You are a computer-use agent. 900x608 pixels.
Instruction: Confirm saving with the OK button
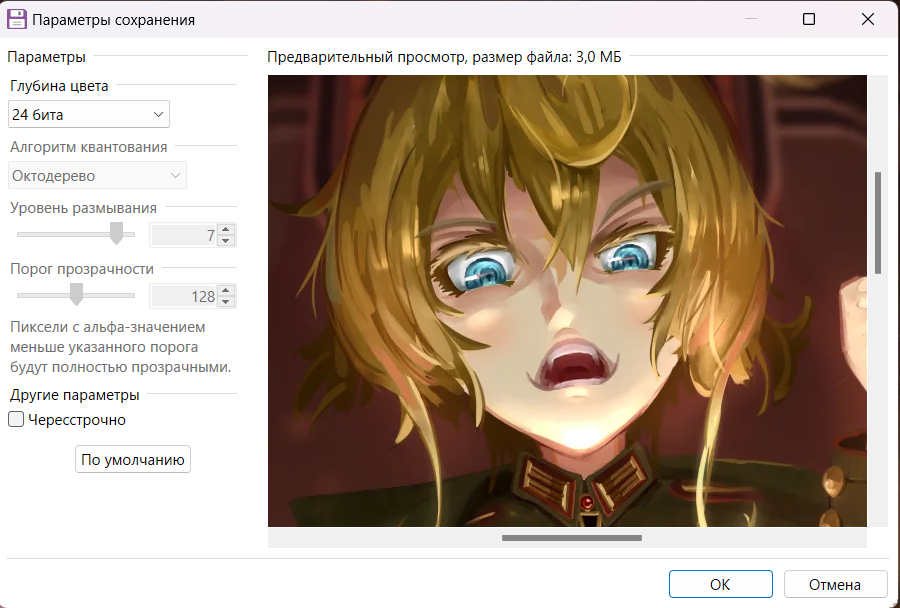(720, 584)
